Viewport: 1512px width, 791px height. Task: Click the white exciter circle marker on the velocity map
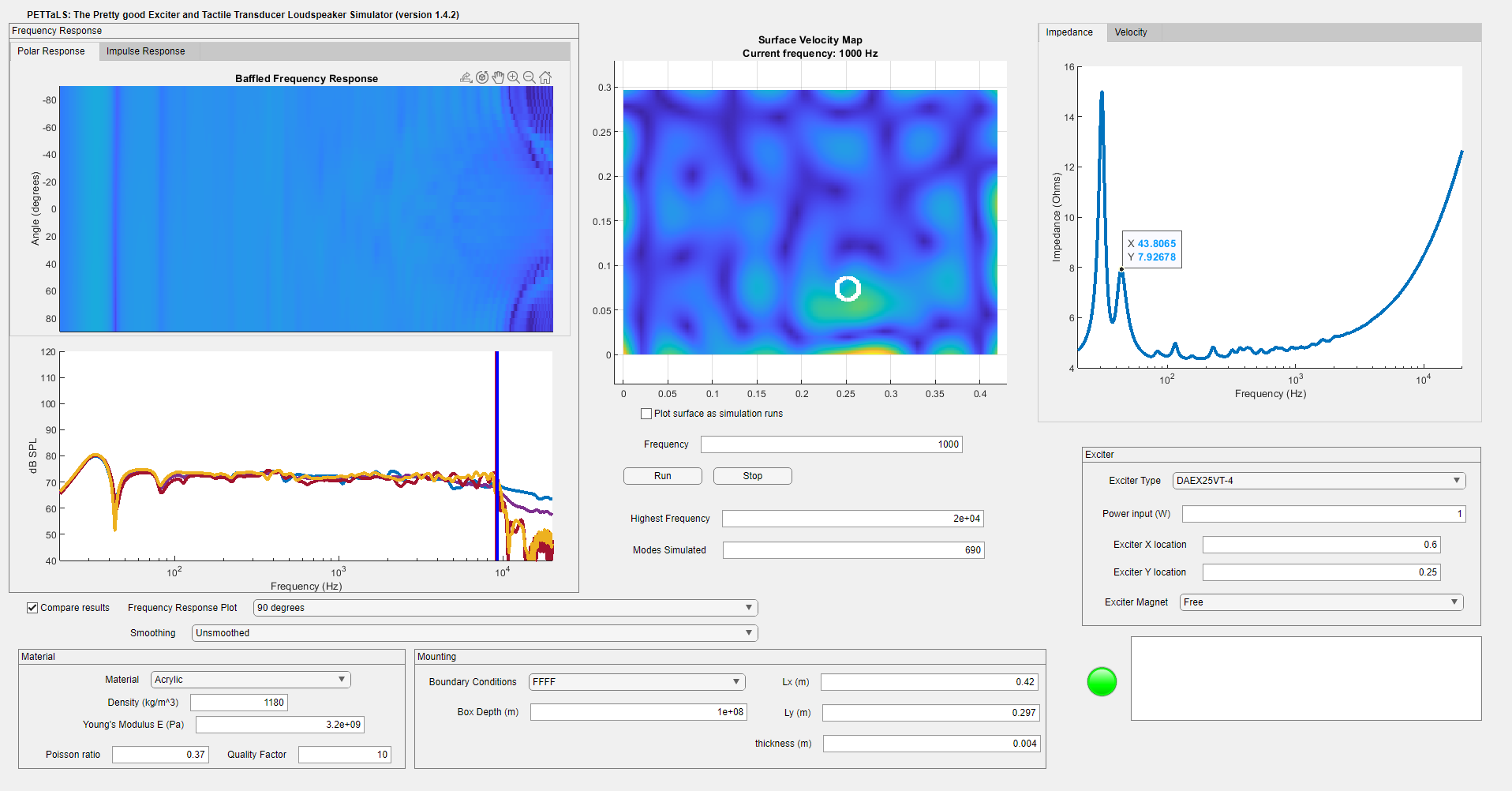848,289
